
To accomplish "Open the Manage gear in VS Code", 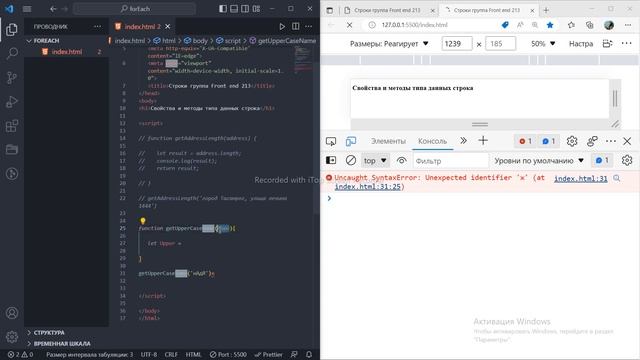I will pos(12,337).
